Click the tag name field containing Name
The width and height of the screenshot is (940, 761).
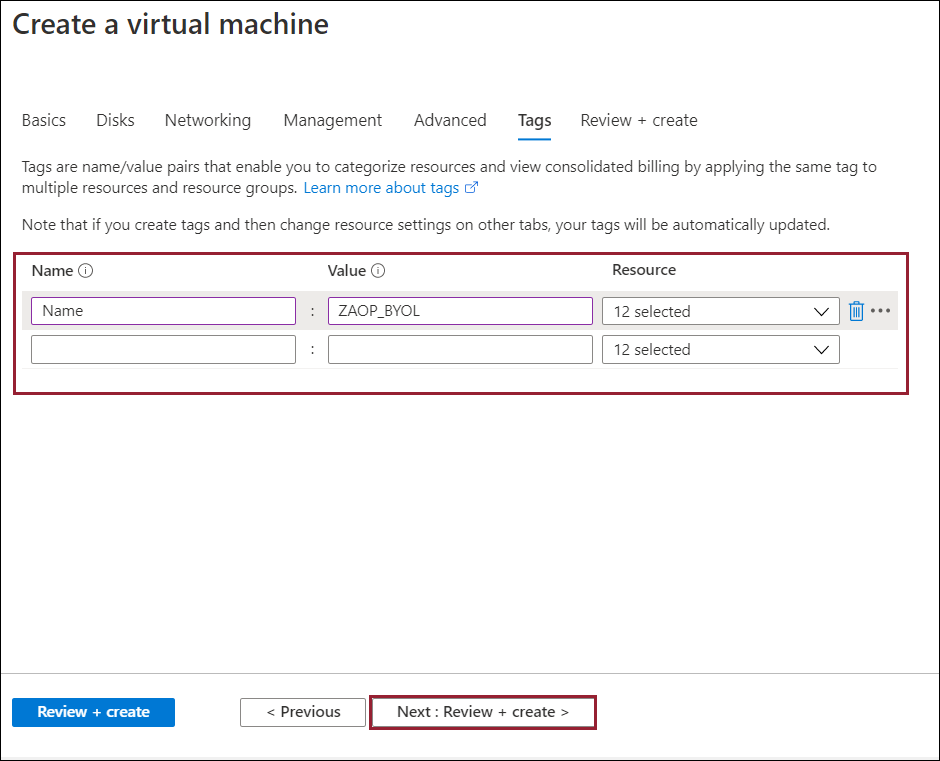pyautogui.click(x=163, y=311)
